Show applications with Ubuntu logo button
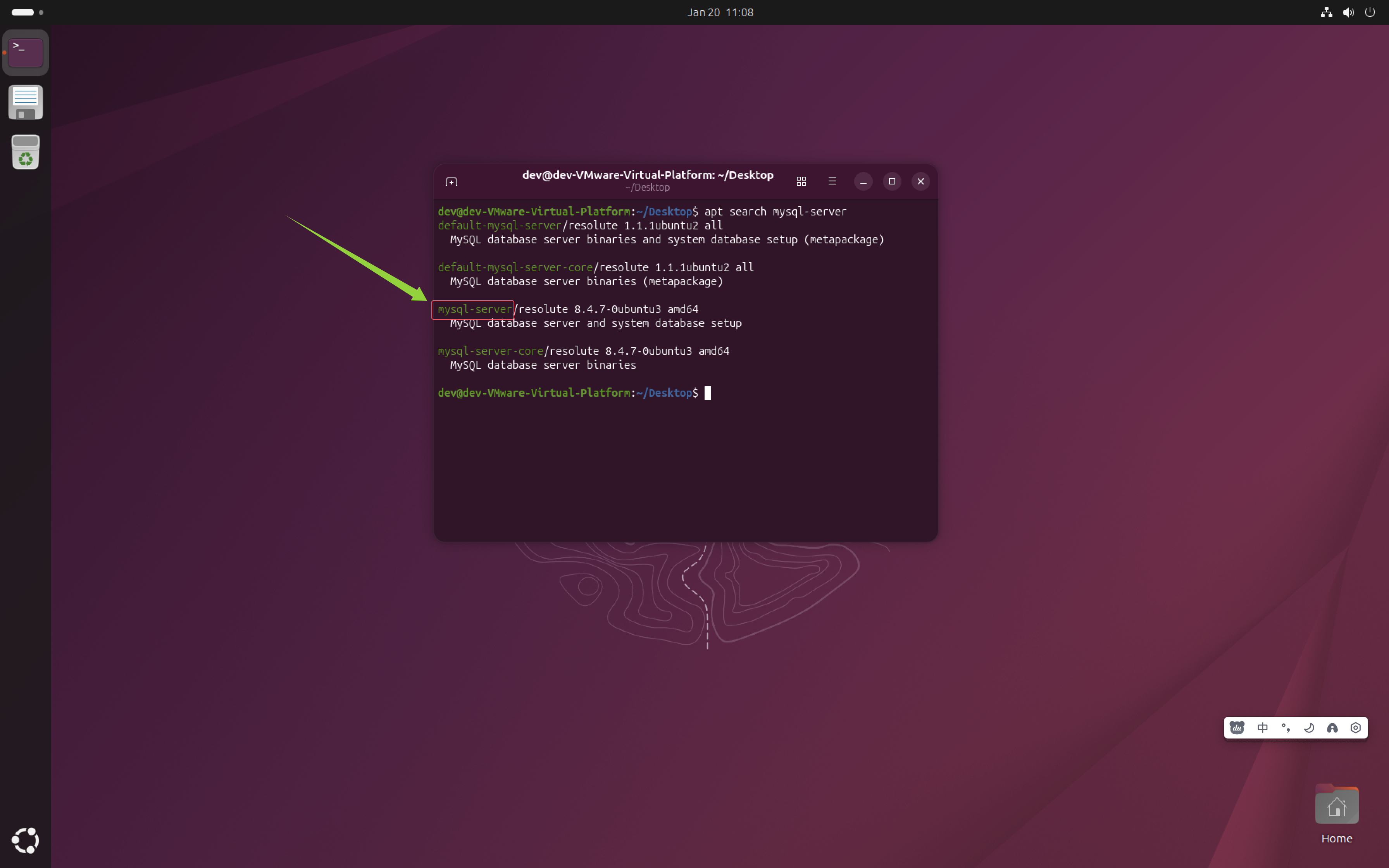 coord(25,840)
